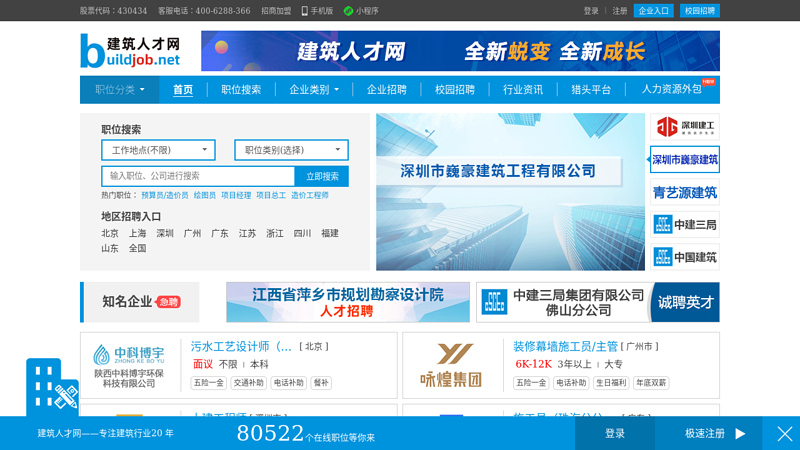Screen dimensions: 800x450
Task: Choose region 深圳
Action: pos(165,233)
